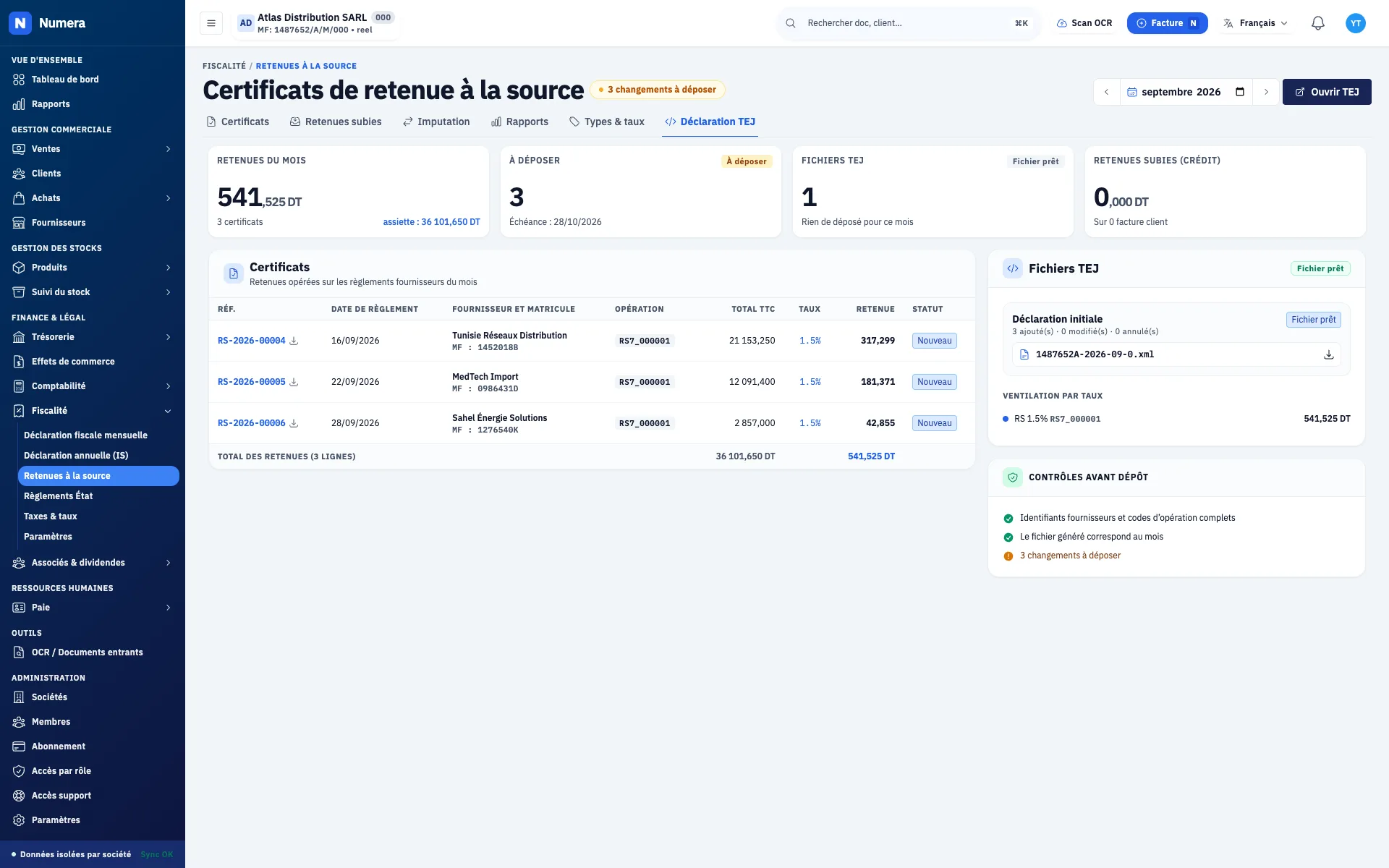Click the Ouvrir TEJ button
Image resolution: width=1389 pixels, height=868 pixels.
1327,92
